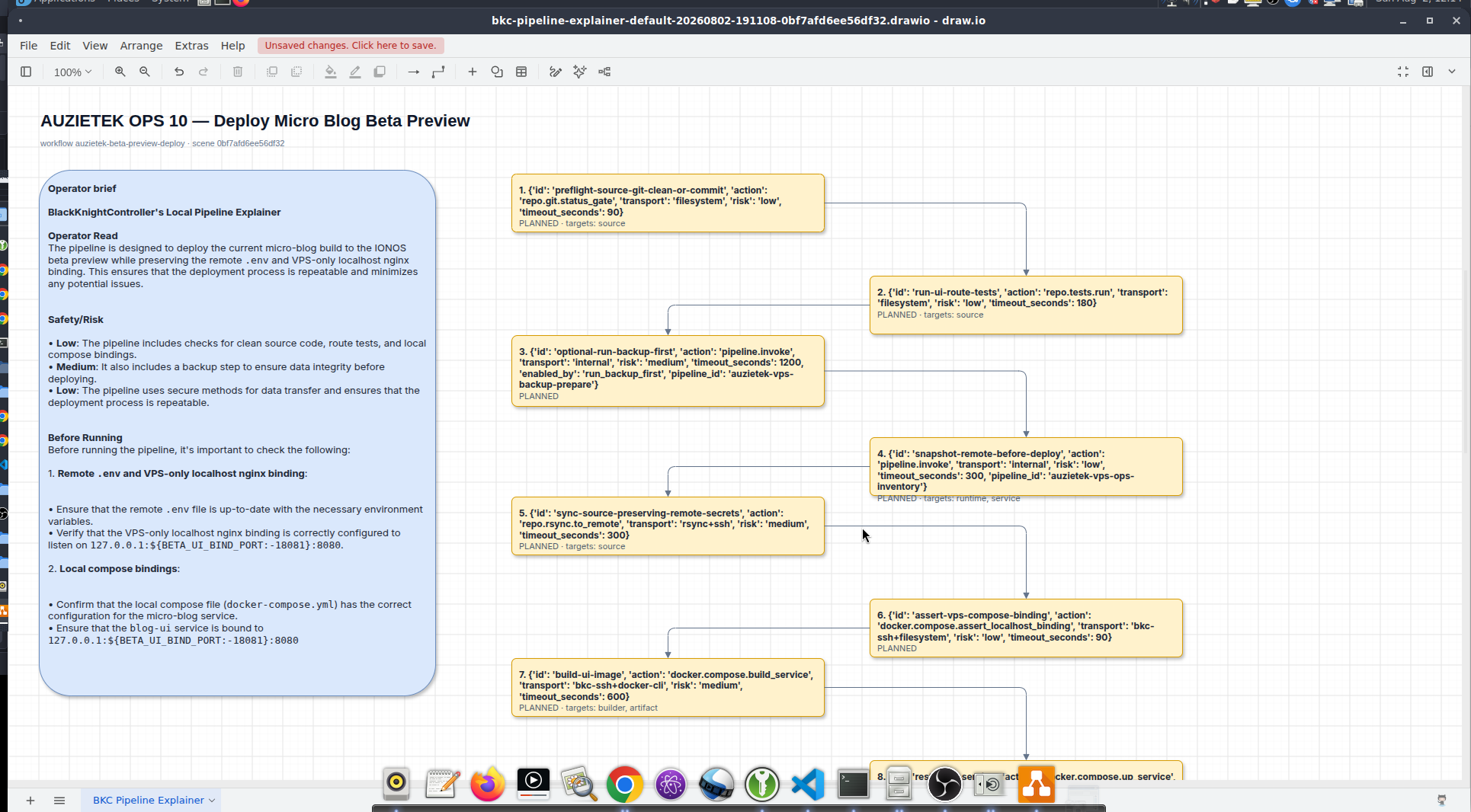Screen dimensions: 1471x812
Task: Toggle the sidebar panels icon in toolbar
Action: click(x=26, y=72)
